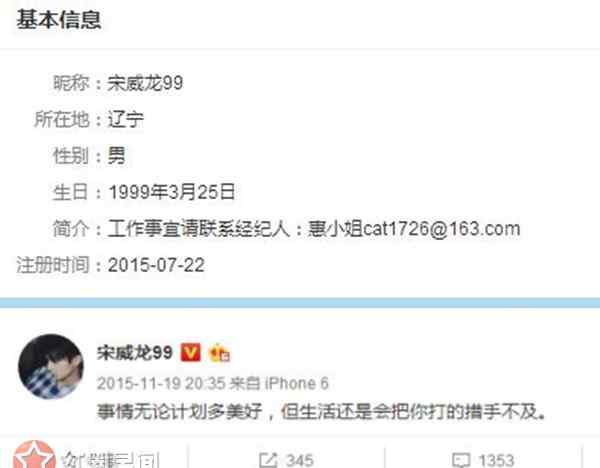This screenshot has height=468, width=600.
Task: Click the nickname value 宋威龙99 in basic info
Action: 145,83
